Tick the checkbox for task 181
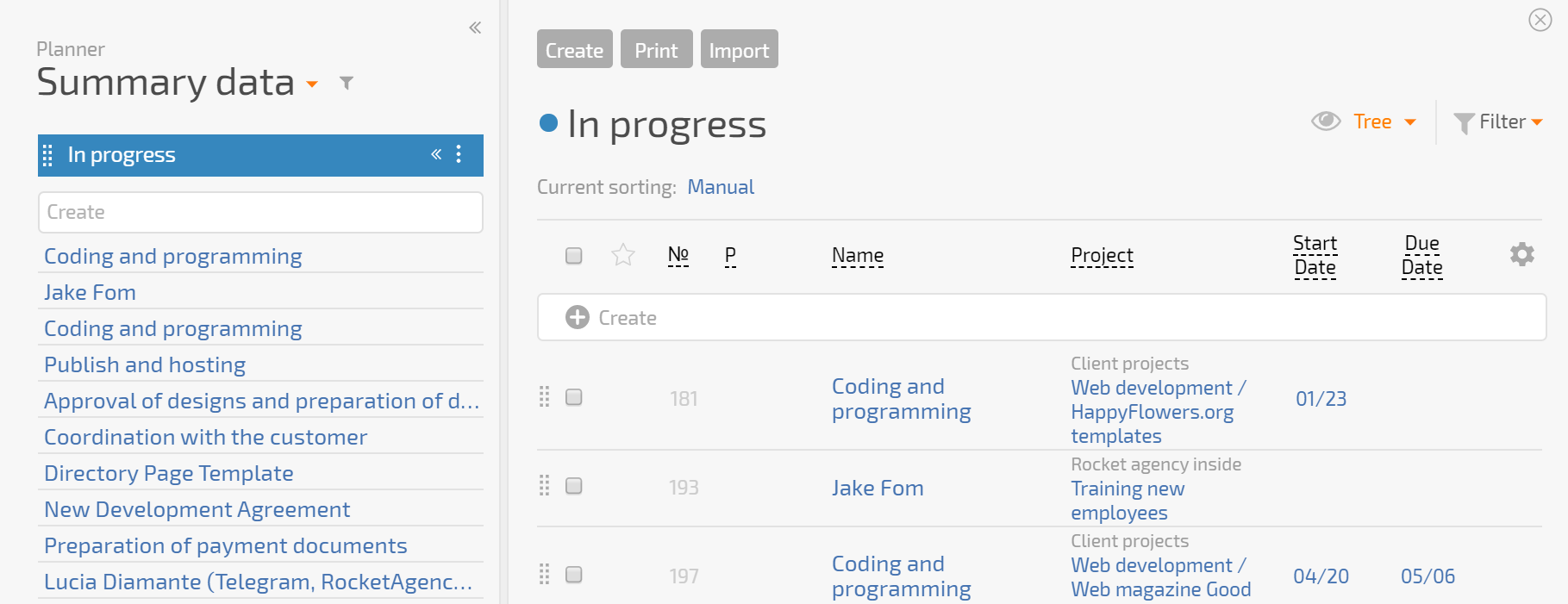Viewport: 1568px width, 604px height. click(x=574, y=397)
